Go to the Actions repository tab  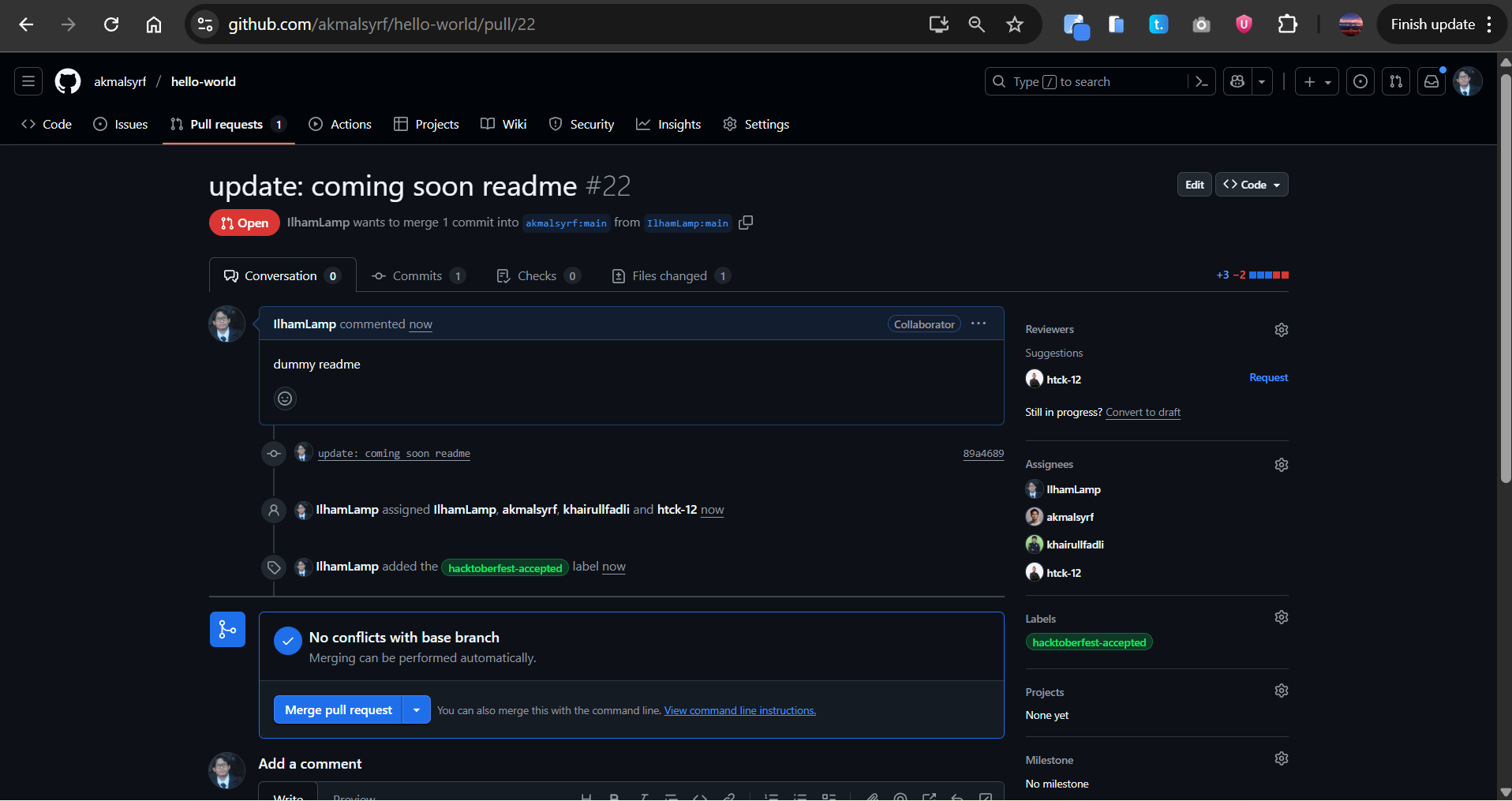[340, 124]
